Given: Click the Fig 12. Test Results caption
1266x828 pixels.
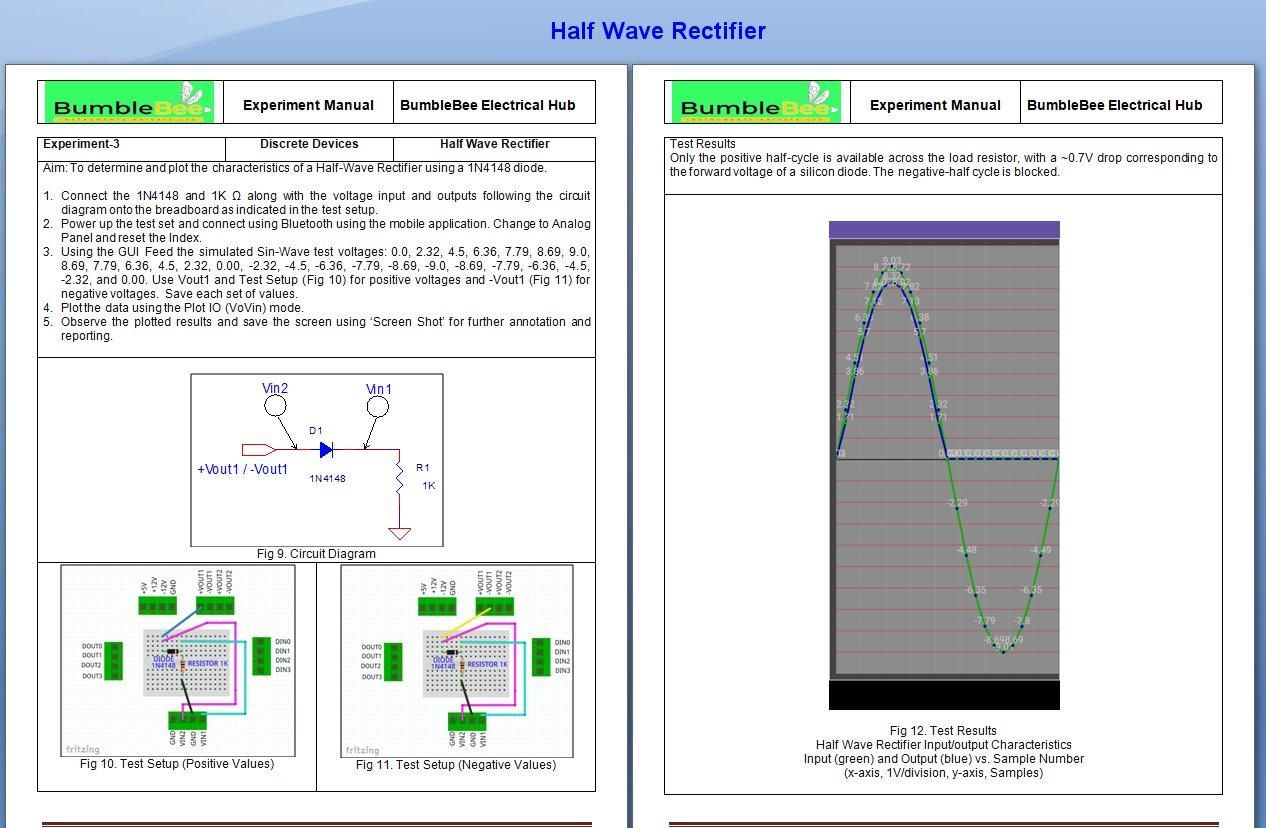Looking at the screenshot, I should click(x=943, y=731).
